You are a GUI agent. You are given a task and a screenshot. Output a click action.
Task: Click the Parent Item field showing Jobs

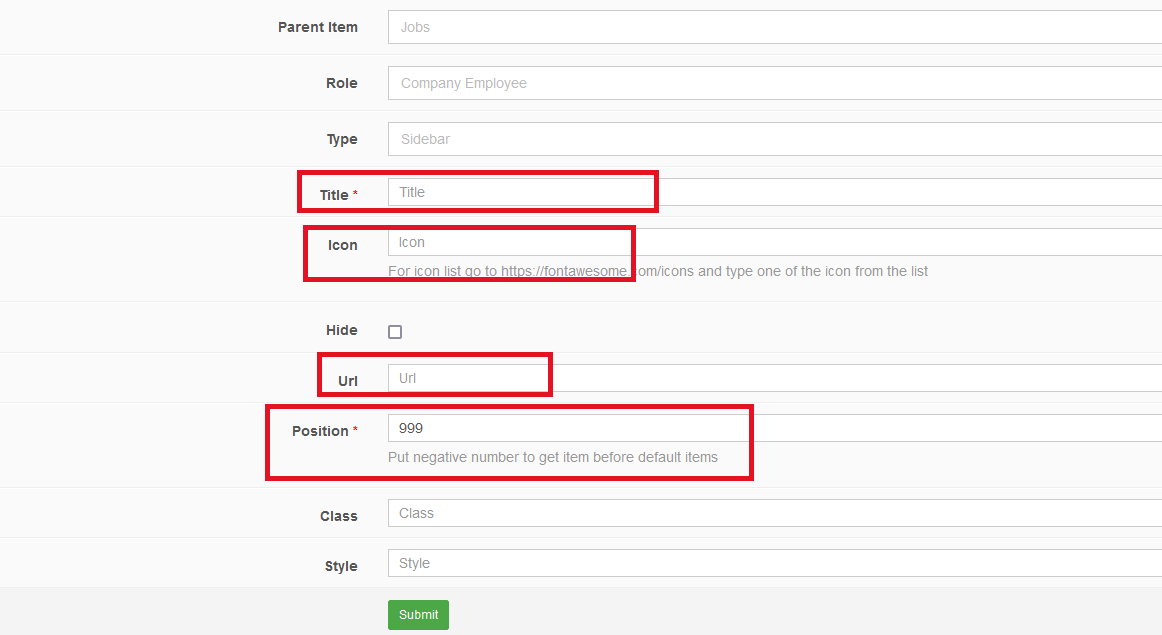(700, 27)
